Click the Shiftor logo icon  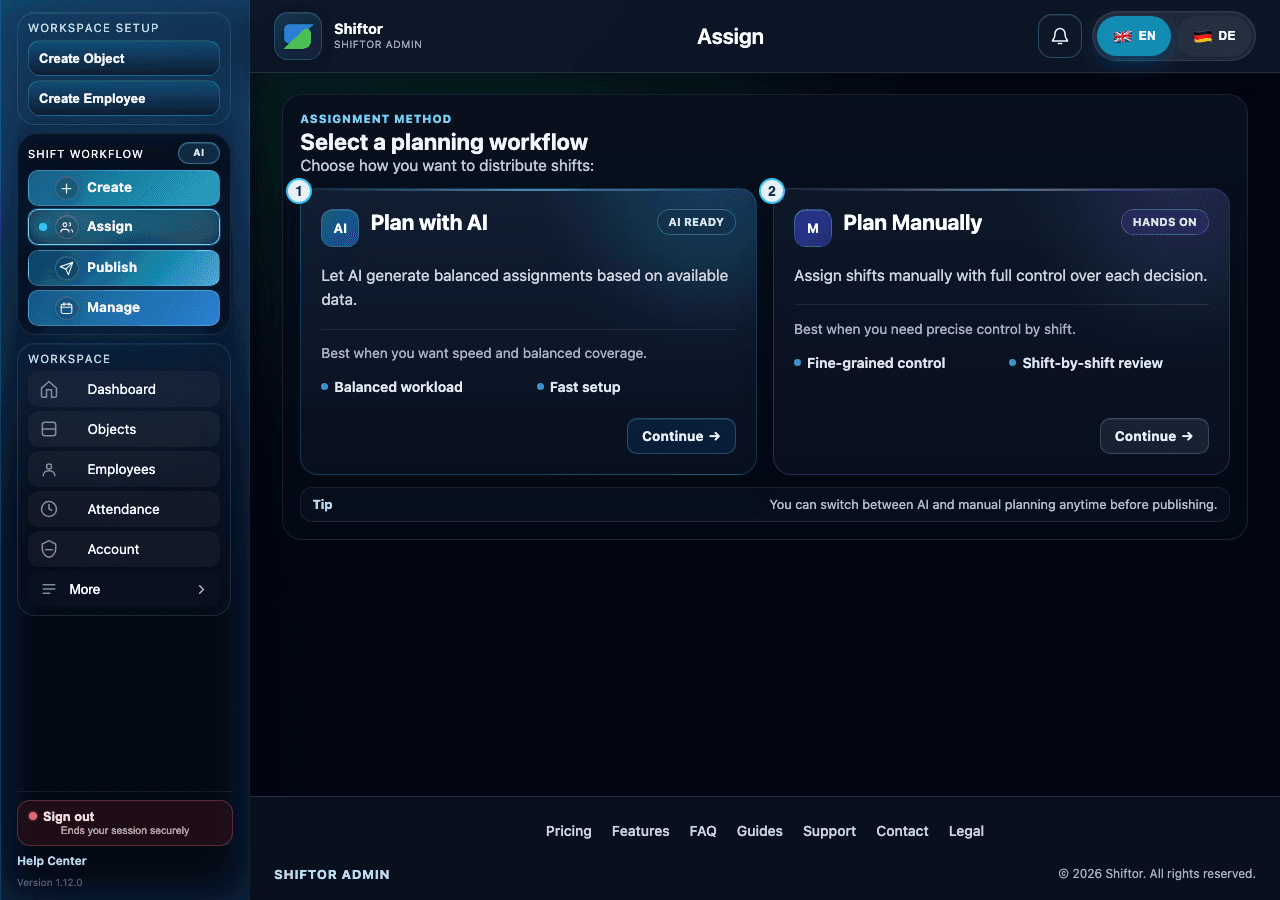click(298, 36)
